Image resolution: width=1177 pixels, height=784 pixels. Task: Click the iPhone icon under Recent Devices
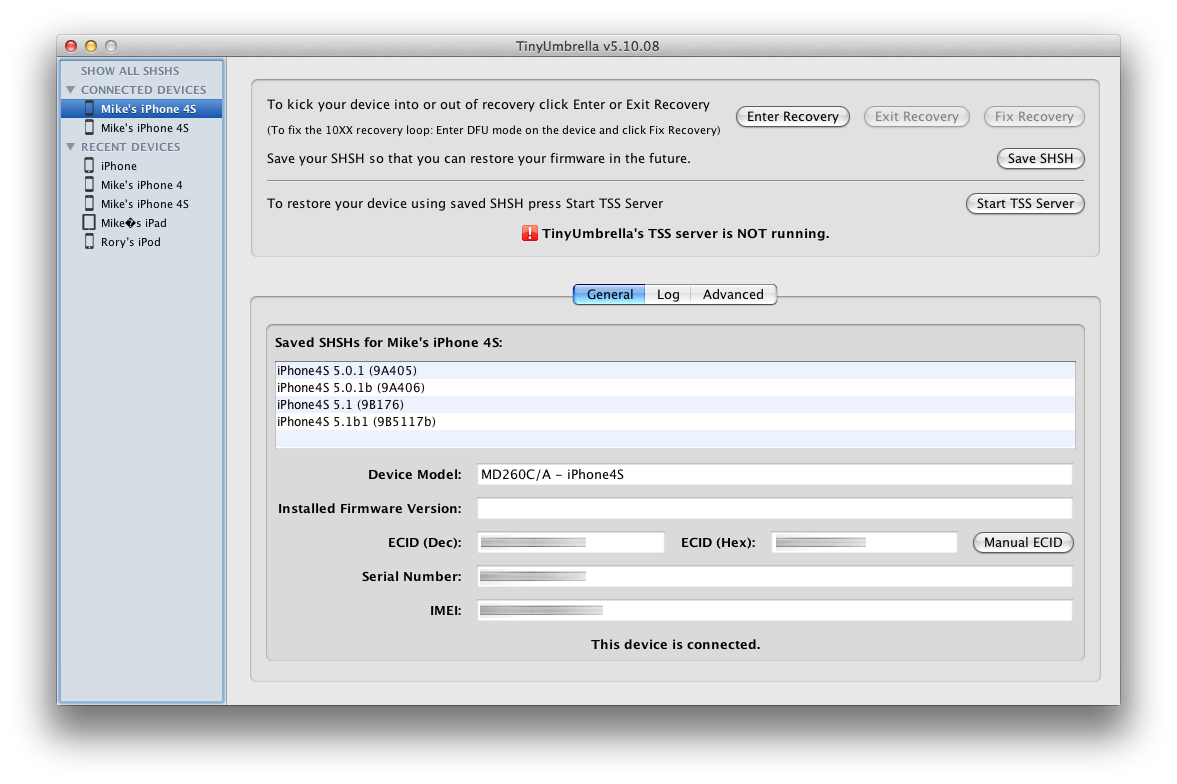89,165
